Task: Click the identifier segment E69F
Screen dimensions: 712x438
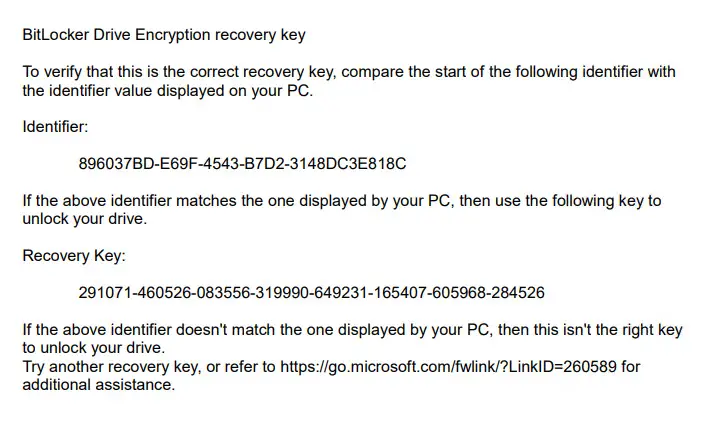Action: click(177, 163)
